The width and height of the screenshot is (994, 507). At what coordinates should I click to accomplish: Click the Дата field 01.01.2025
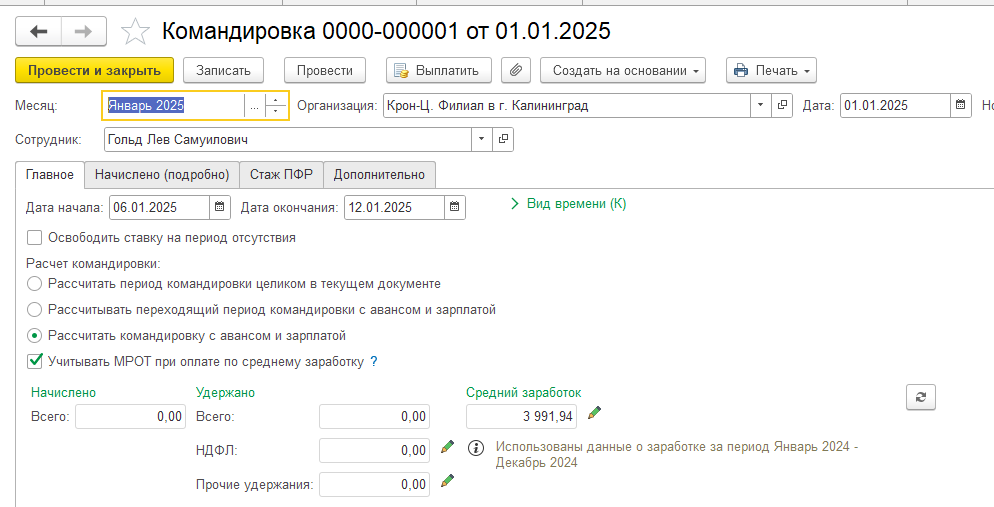[x=896, y=105]
